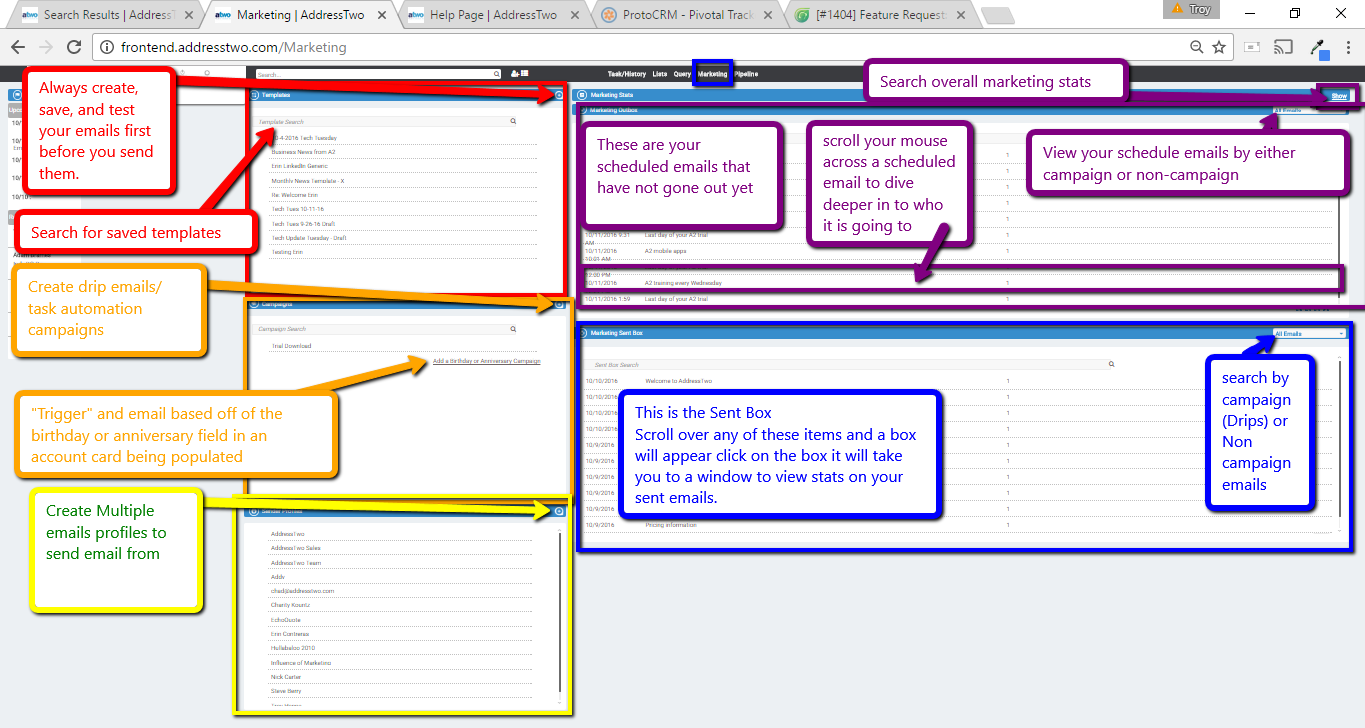Screen dimensions: 1365x728
Task: Click the add new campaign plus icon
Action: [x=558, y=304]
